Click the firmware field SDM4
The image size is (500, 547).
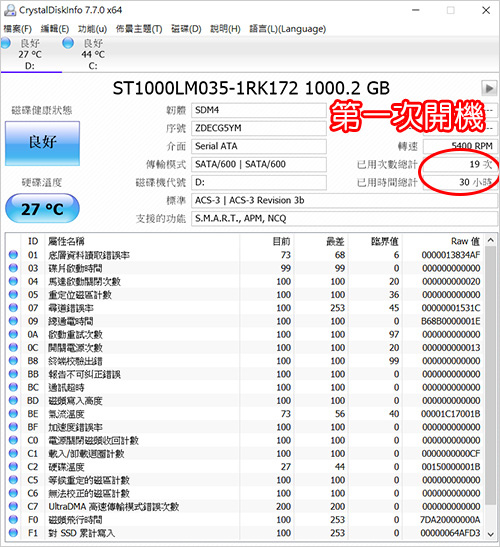coord(259,110)
